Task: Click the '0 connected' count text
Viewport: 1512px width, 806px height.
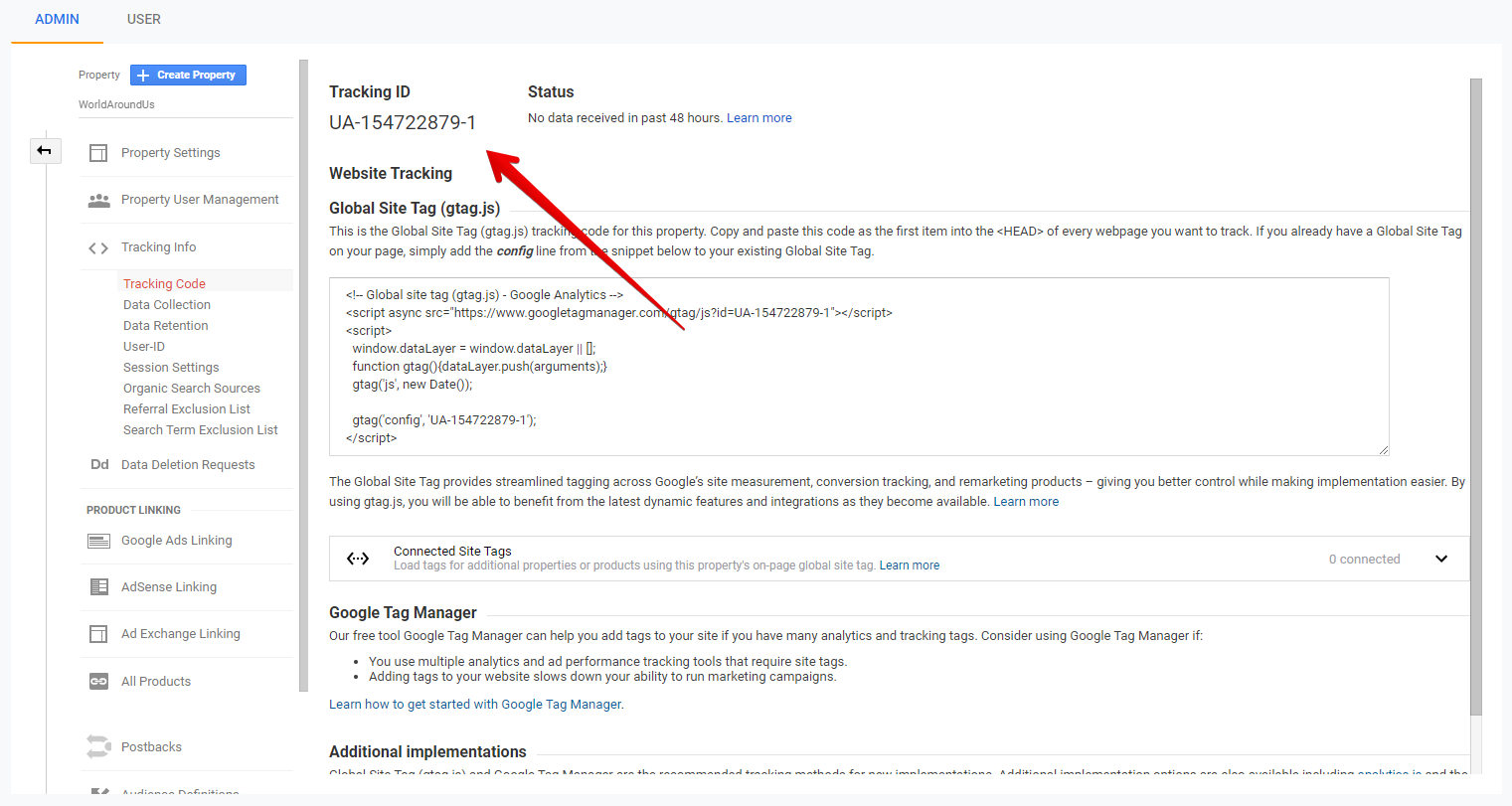Action: click(1364, 560)
